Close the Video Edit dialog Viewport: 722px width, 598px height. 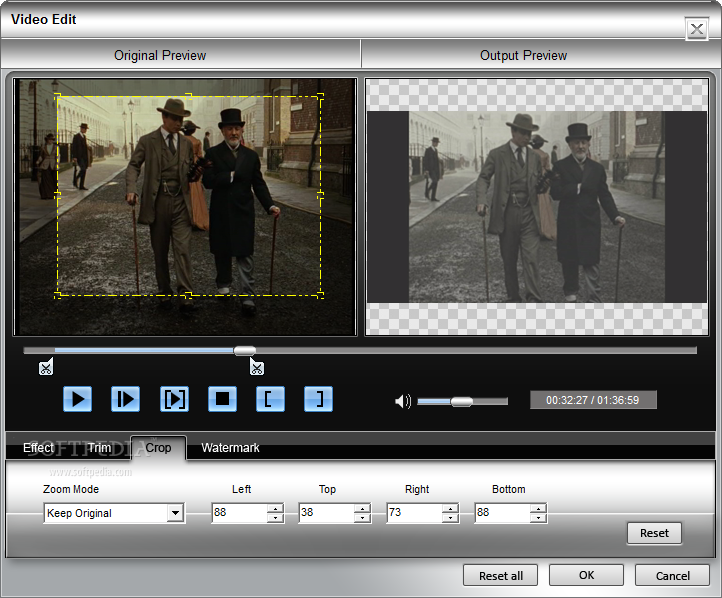697,29
